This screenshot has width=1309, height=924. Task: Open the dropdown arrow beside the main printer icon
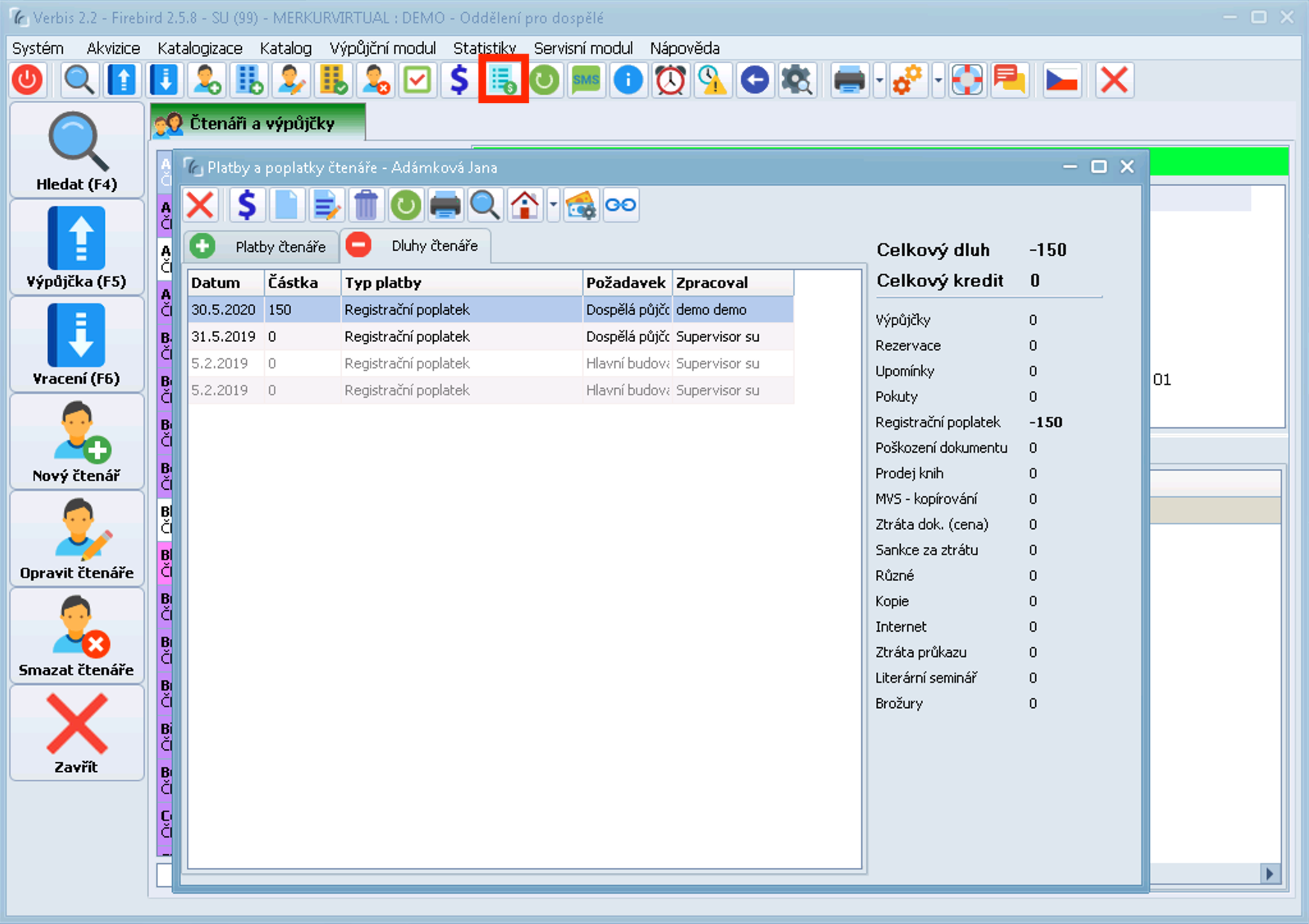click(880, 81)
